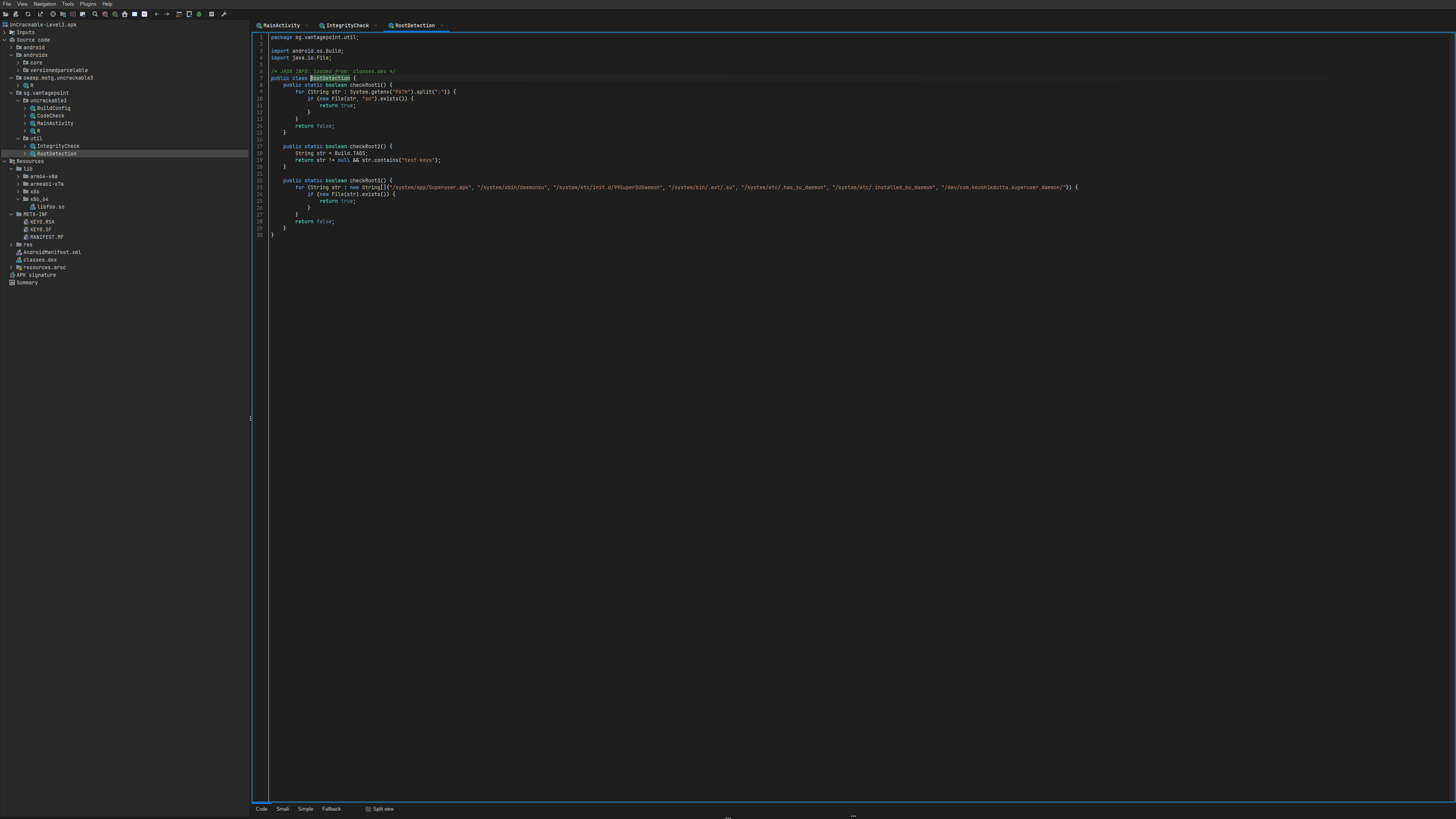The width and height of the screenshot is (1456, 819).
Task: Open class search red magnifier icon
Action: 105,14
